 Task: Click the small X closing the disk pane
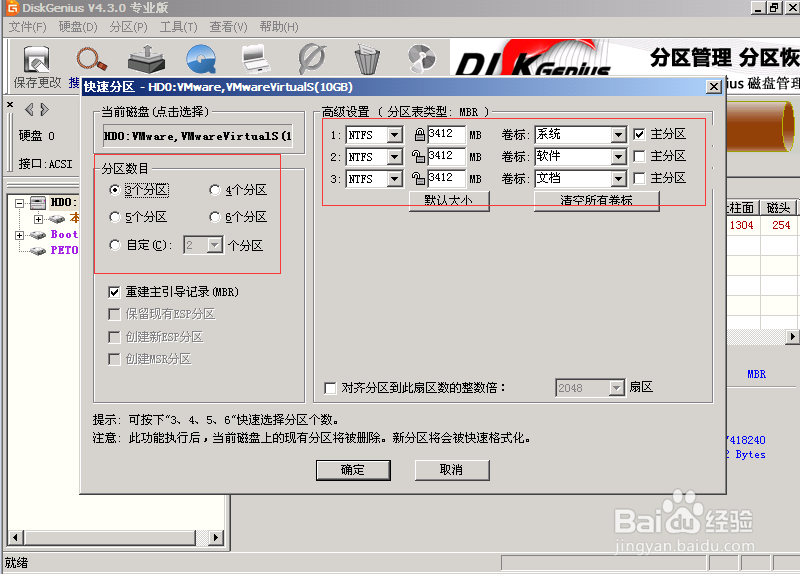click(10, 104)
